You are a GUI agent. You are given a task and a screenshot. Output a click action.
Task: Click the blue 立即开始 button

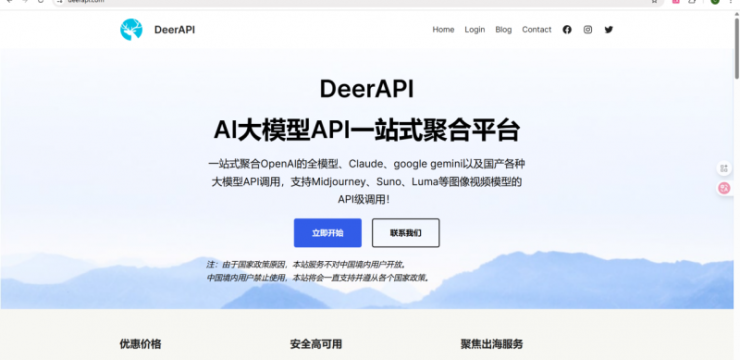328,233
